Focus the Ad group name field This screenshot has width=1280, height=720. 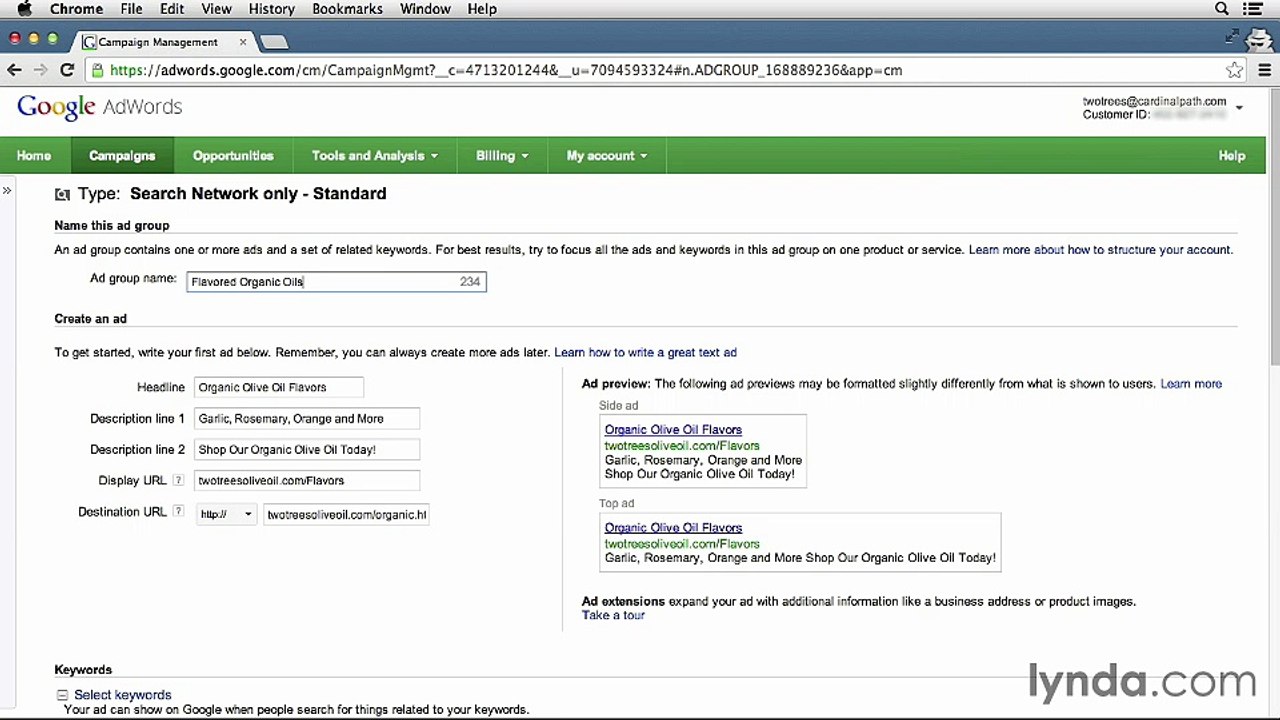[336, 282]
